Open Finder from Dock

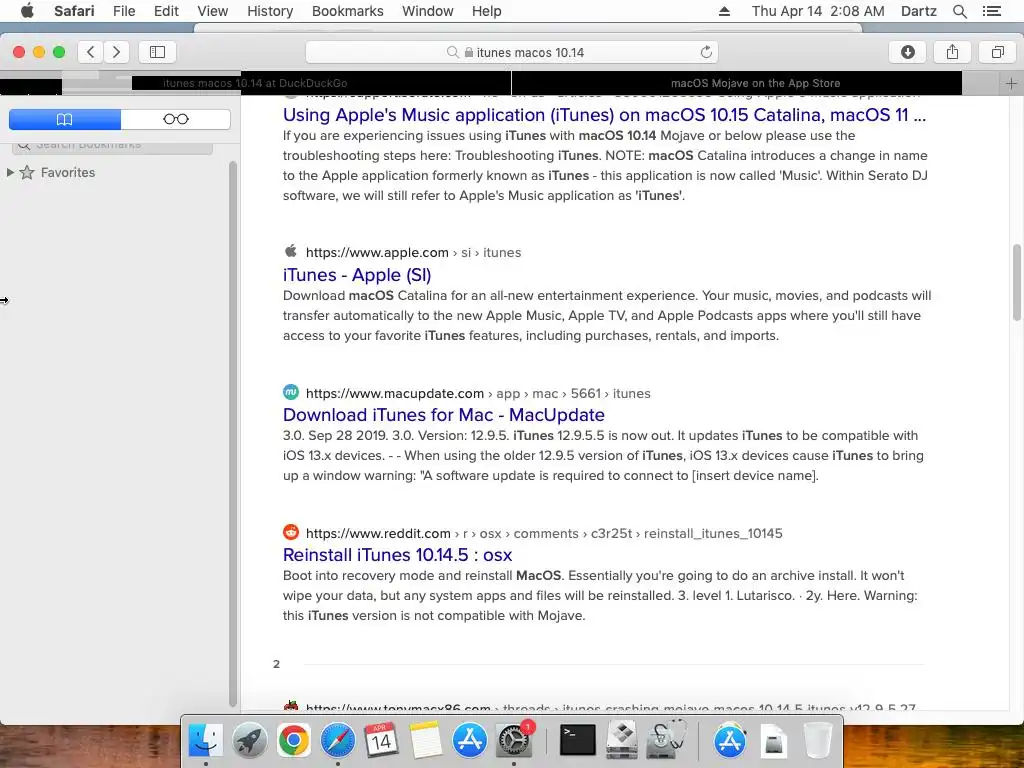point(205,741)
